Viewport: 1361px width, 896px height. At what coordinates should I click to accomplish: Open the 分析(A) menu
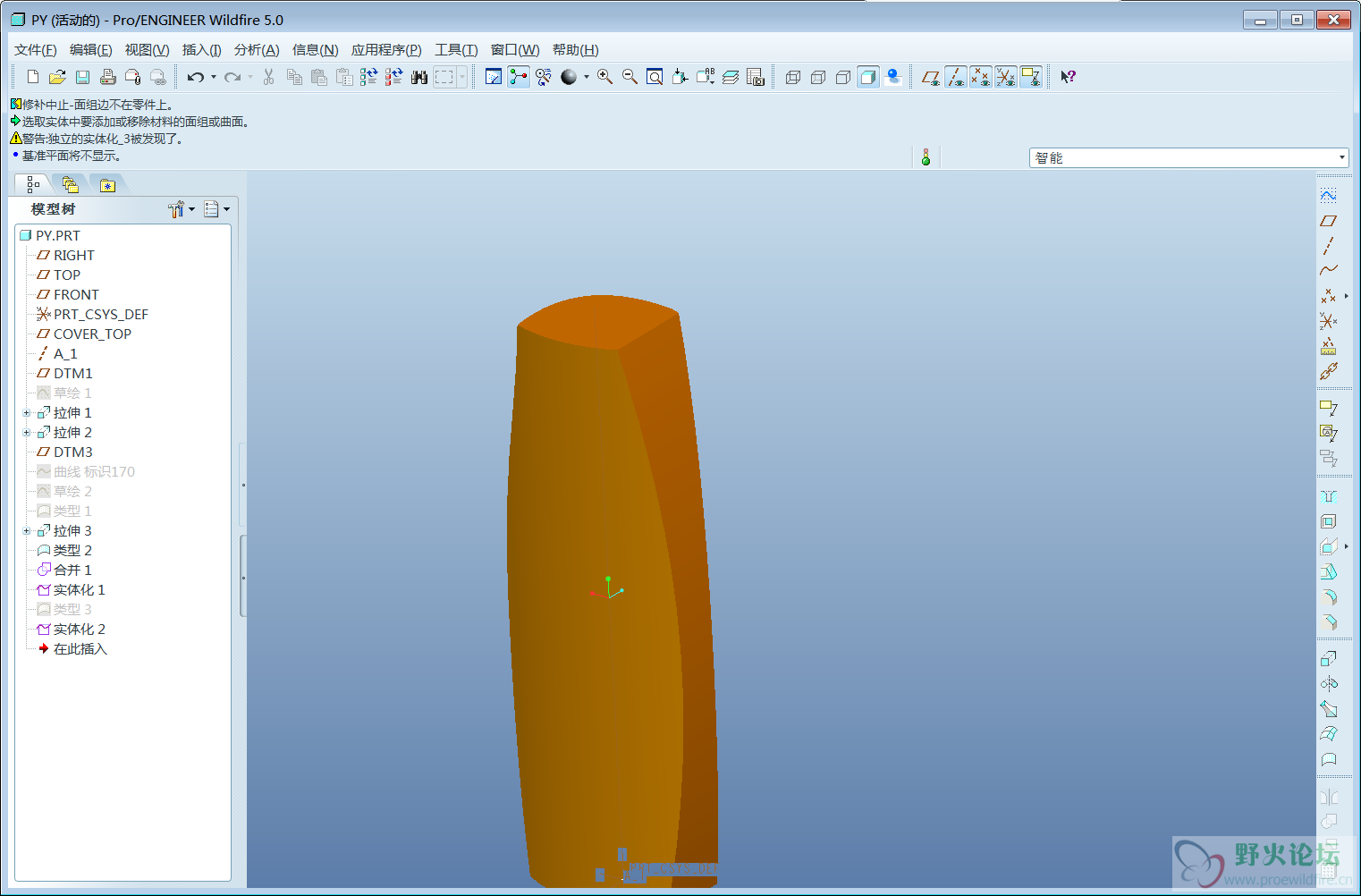coord(257,50)
